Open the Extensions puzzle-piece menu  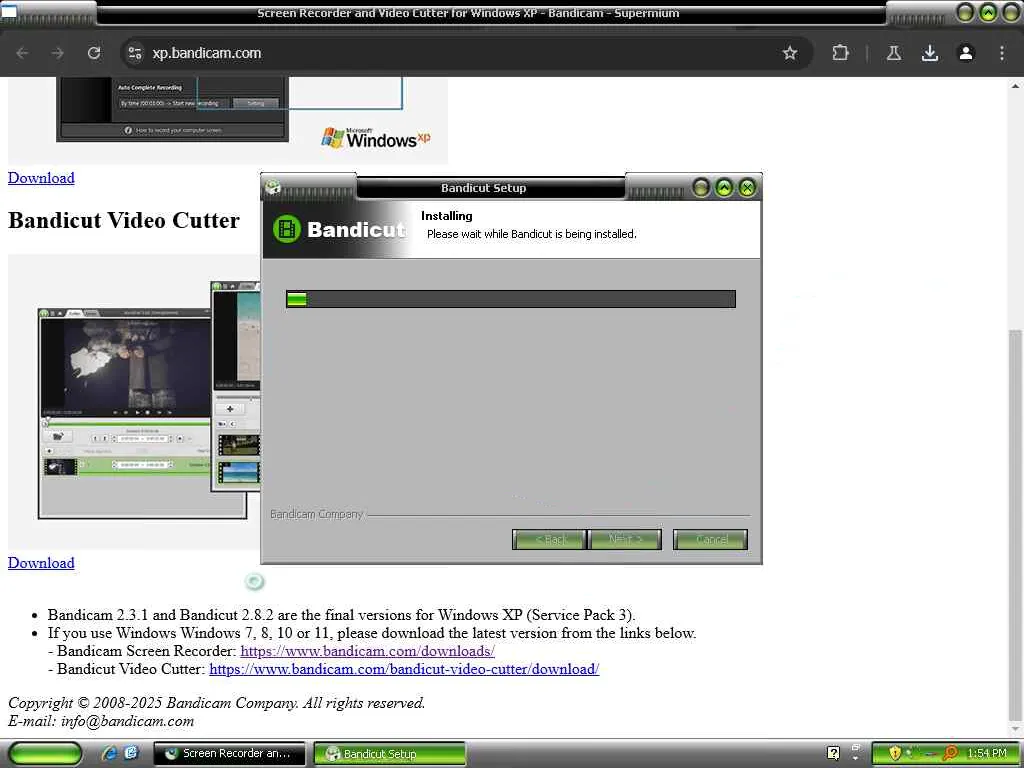(x=840, y=53)
